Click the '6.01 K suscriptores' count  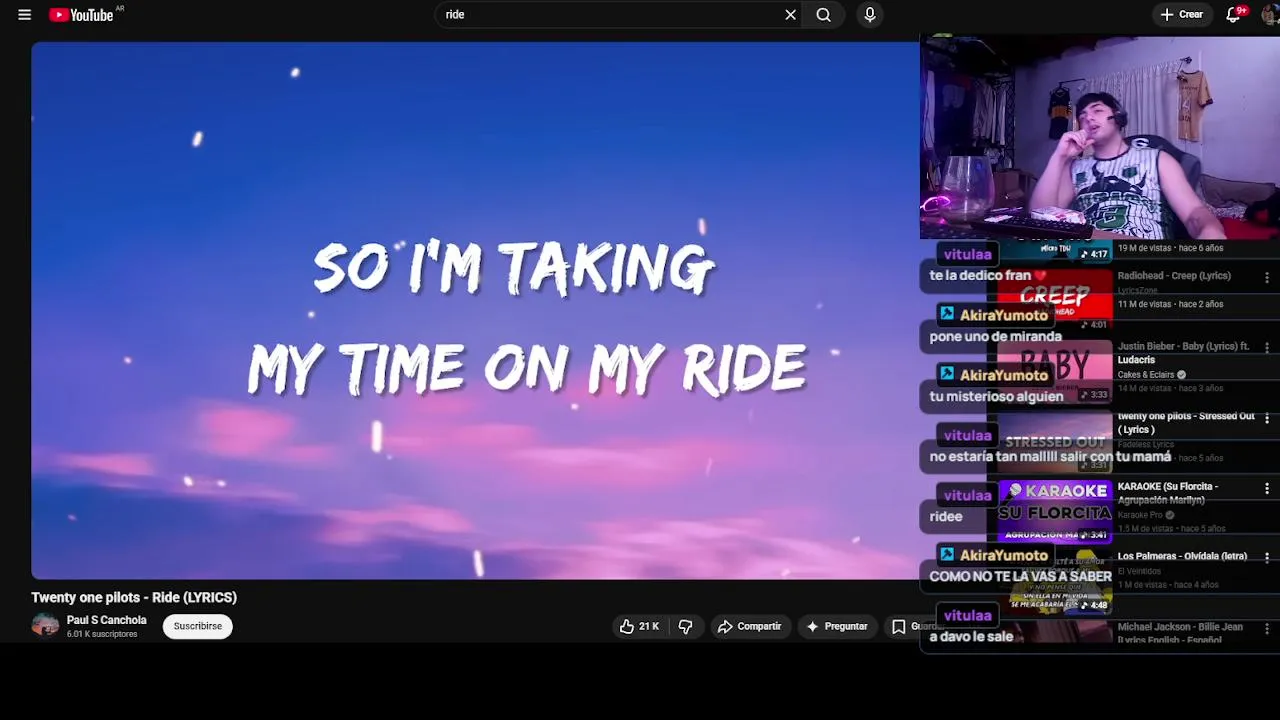point(102,634)
